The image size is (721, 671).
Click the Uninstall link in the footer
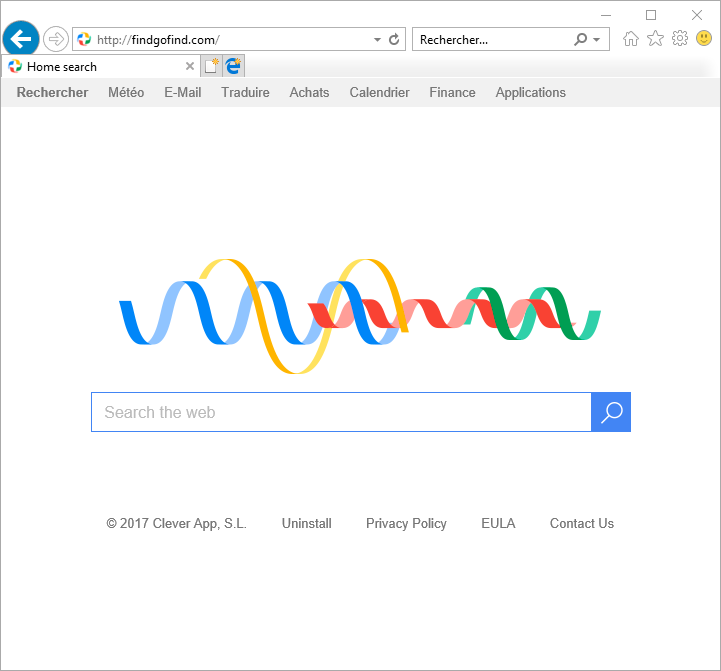pyautogui.click(x=306, y=523)
